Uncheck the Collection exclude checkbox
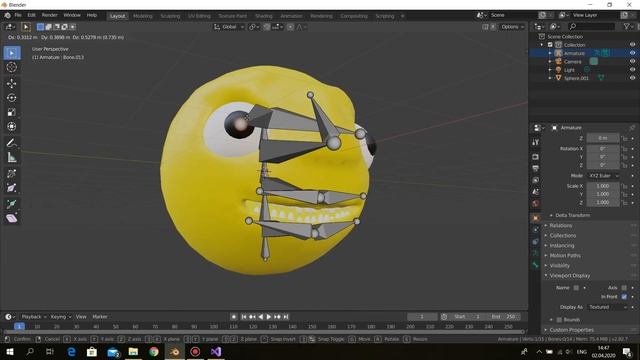This screenshot has height=360, width=640. point(550,45)
